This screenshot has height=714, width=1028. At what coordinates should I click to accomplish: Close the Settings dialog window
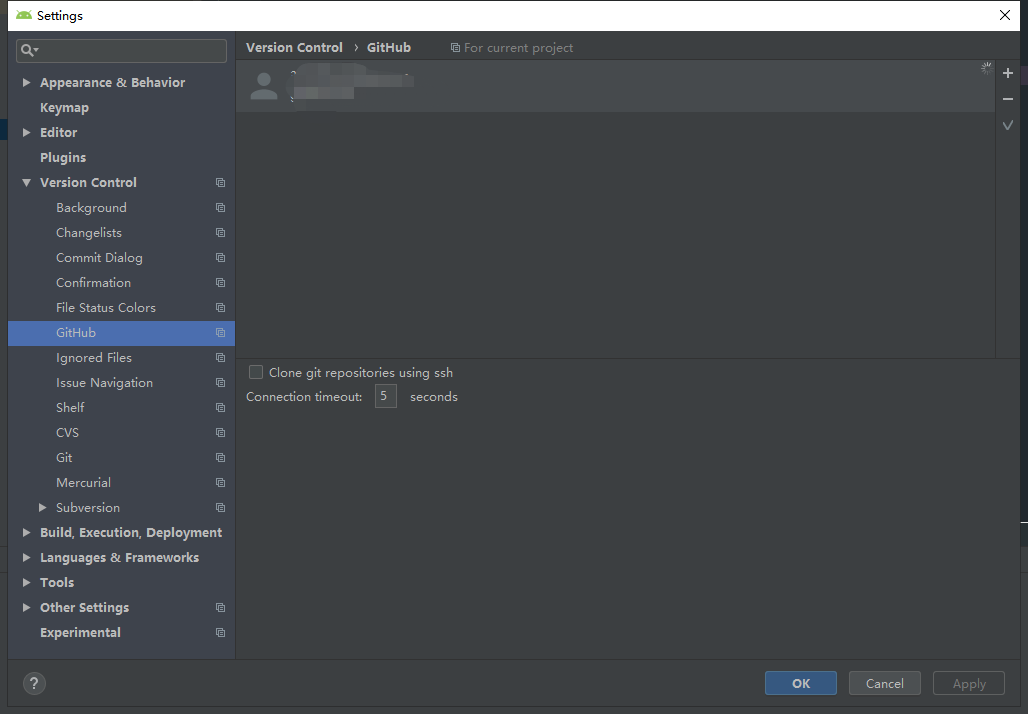1004,15
